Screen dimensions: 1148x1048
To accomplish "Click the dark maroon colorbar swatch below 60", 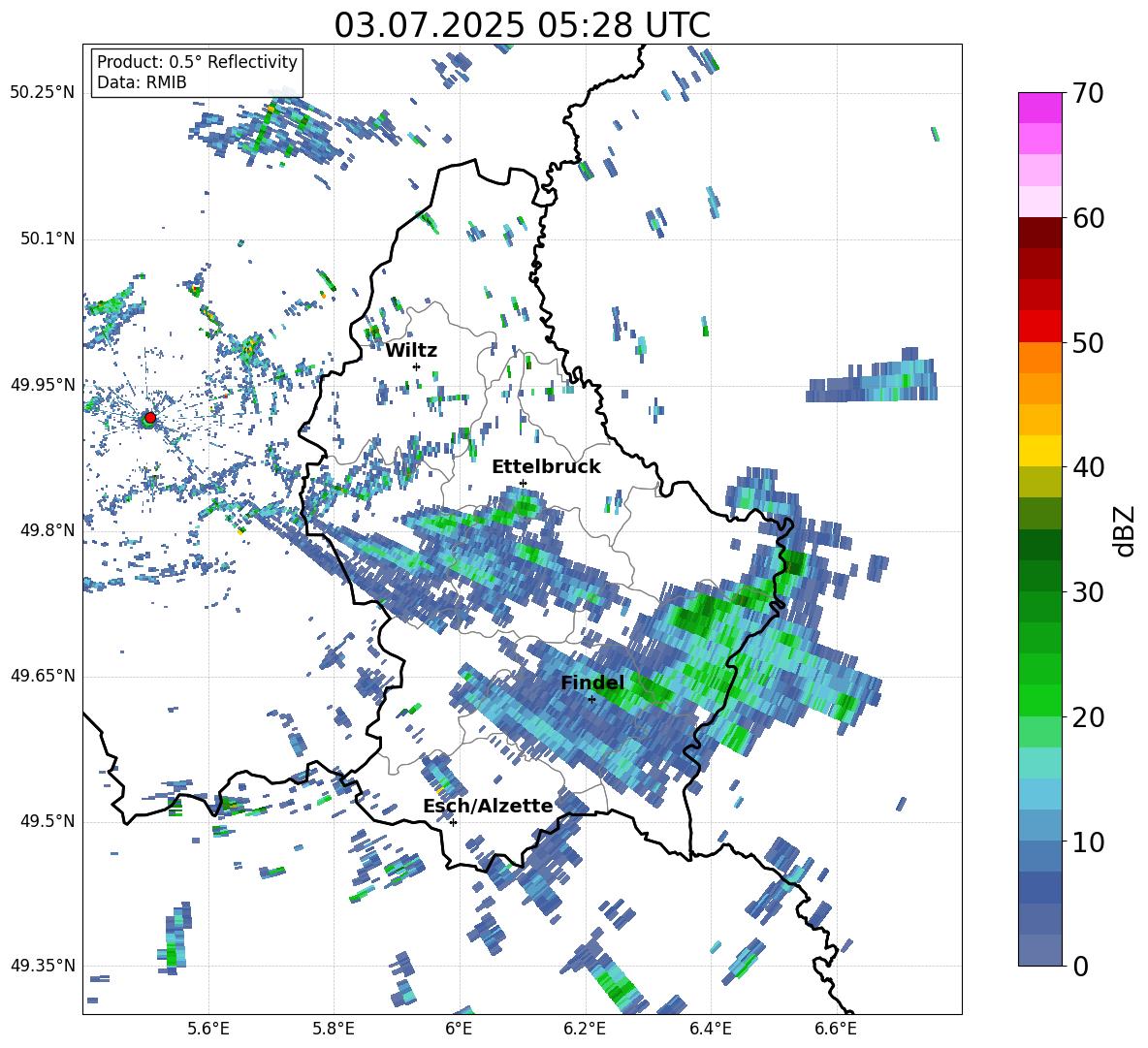I will (x=1039, y=233).
